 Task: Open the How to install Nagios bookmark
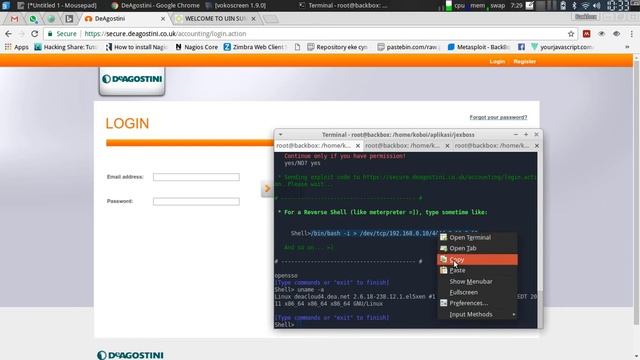click(137, 47)
